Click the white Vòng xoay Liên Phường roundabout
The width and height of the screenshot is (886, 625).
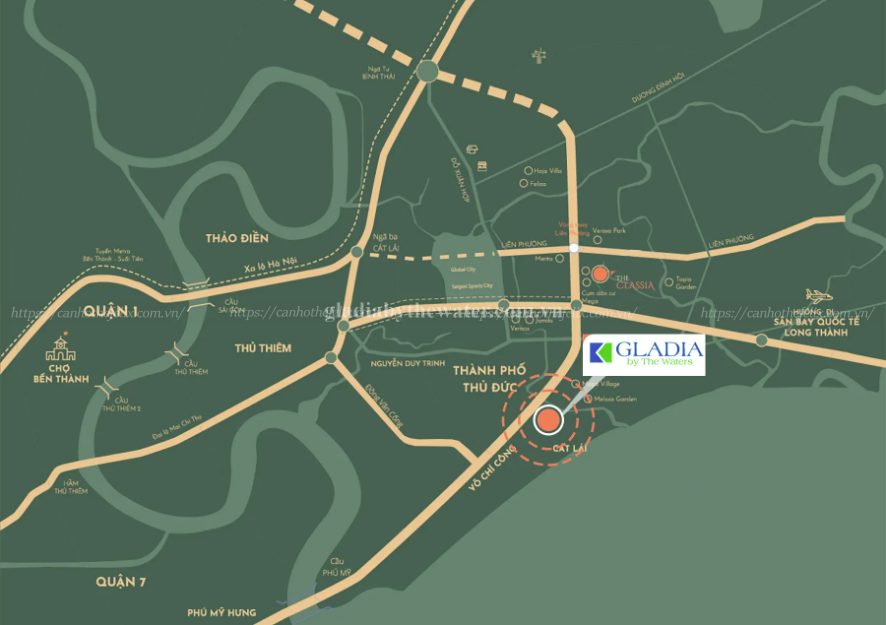tap(574, 248)
